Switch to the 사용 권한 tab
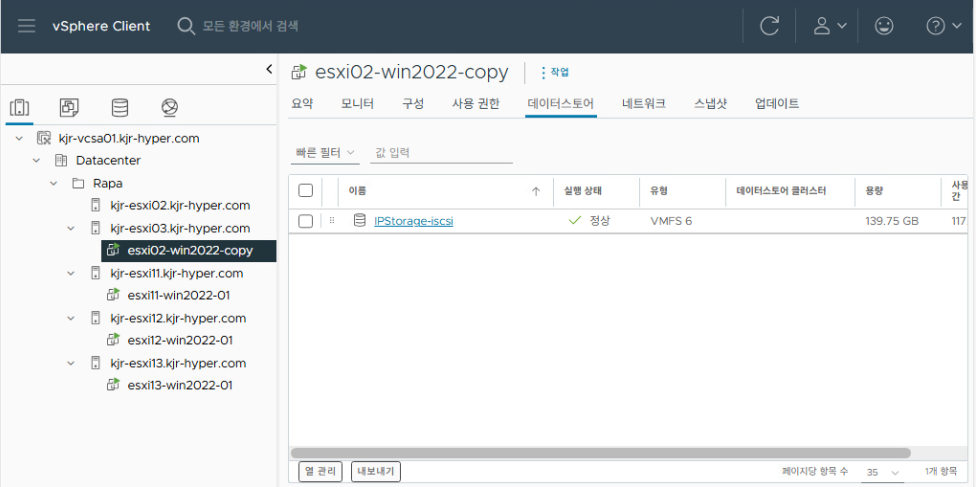Screen dimensions: 976x487 tap(476, 104)
